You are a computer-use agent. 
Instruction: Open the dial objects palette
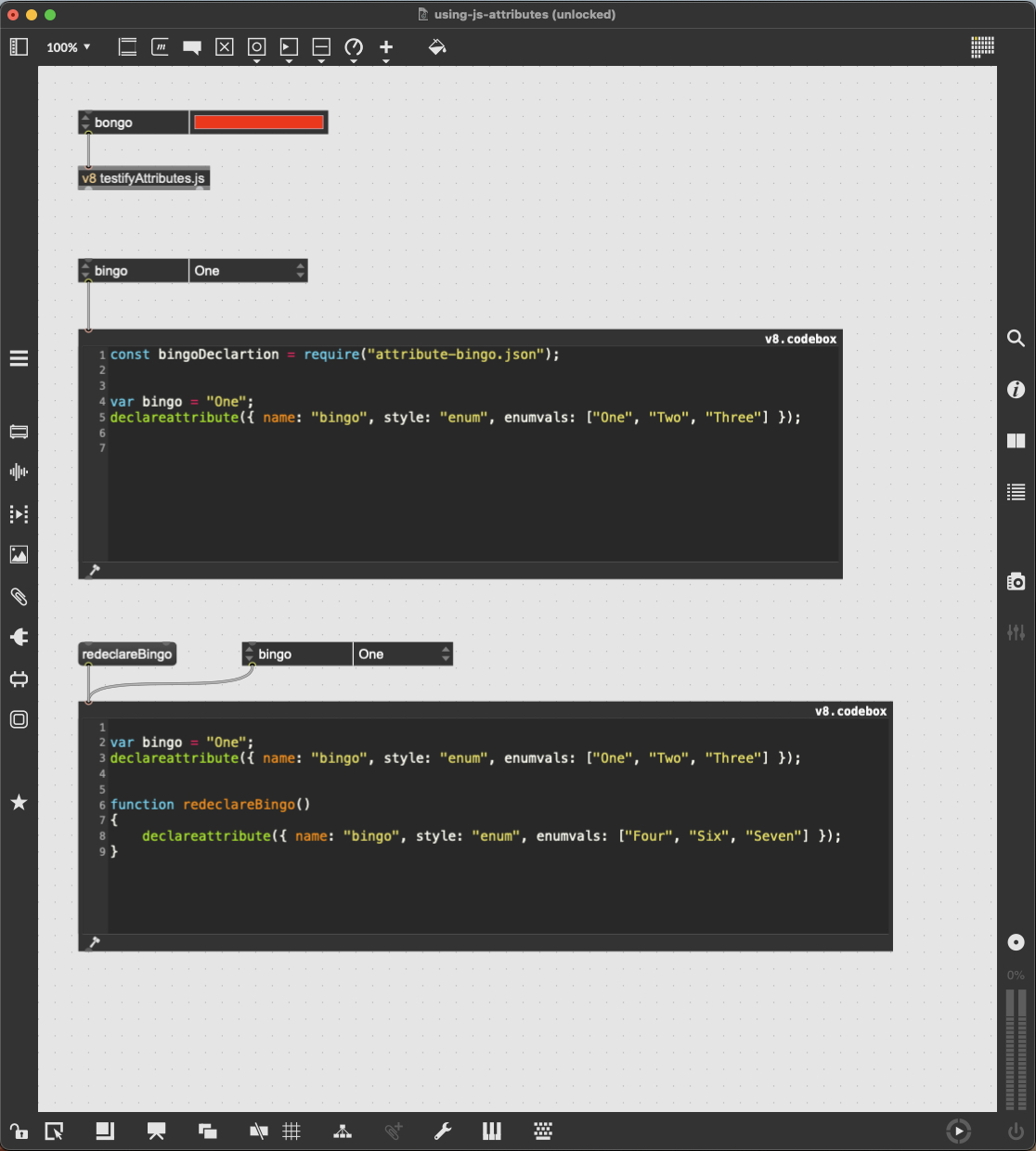(x=354, y=48)
